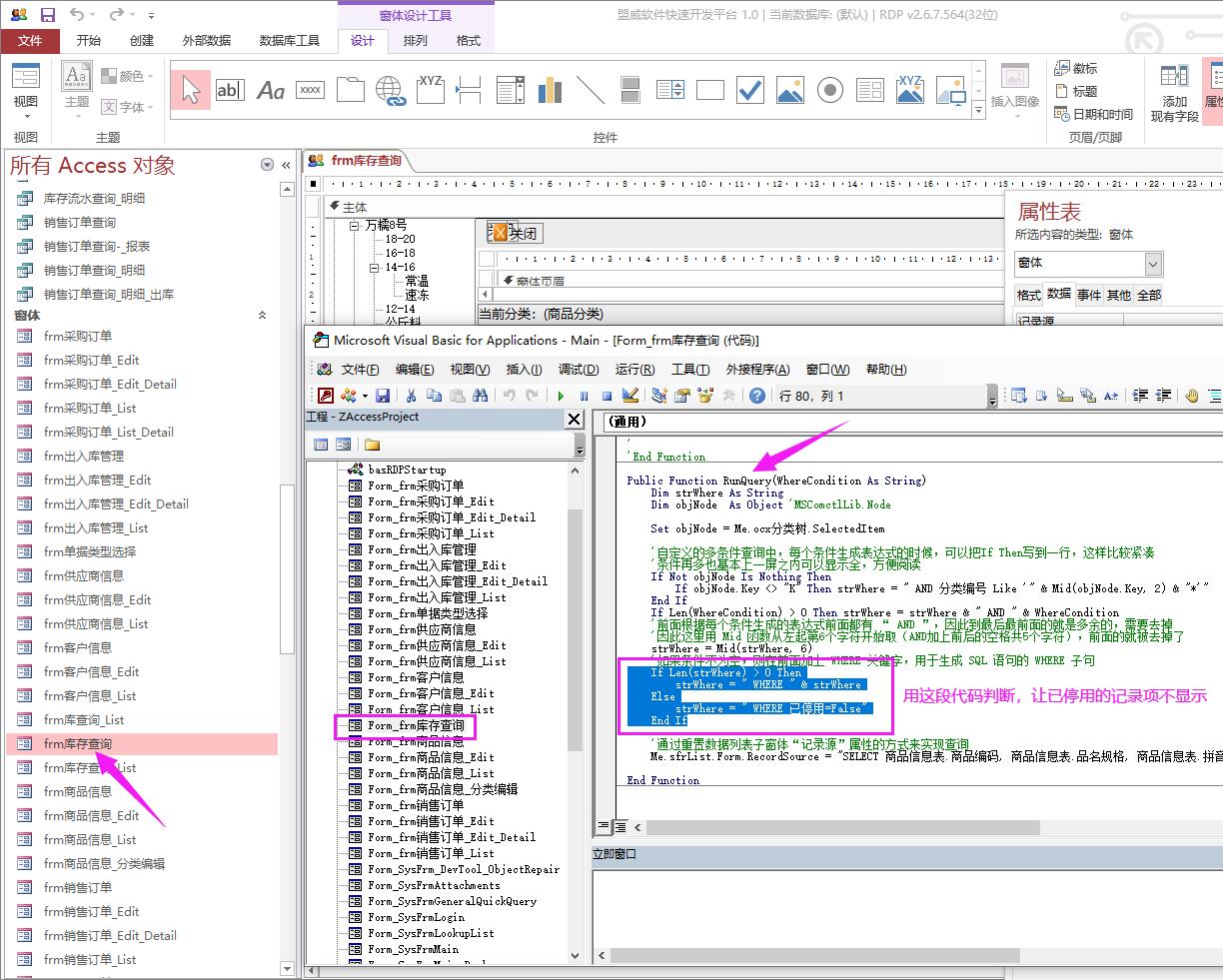Open the Insert object dropdown arrow in VBA toolbar
Image resolution: width=1223 pixels, height=980 pixels.
click(x=365, y=396)
